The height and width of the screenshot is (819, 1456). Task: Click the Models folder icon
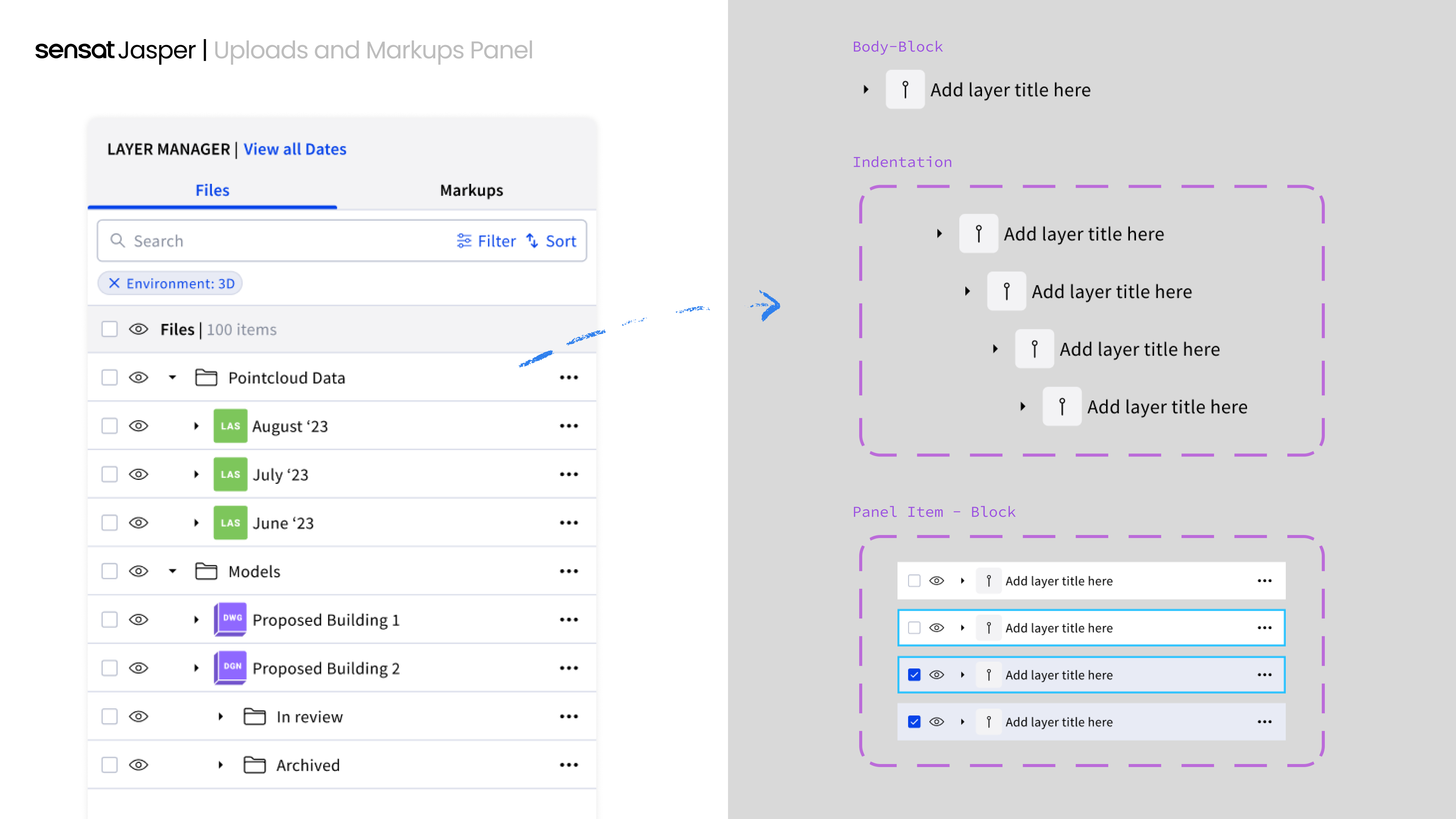coord(206,571)
